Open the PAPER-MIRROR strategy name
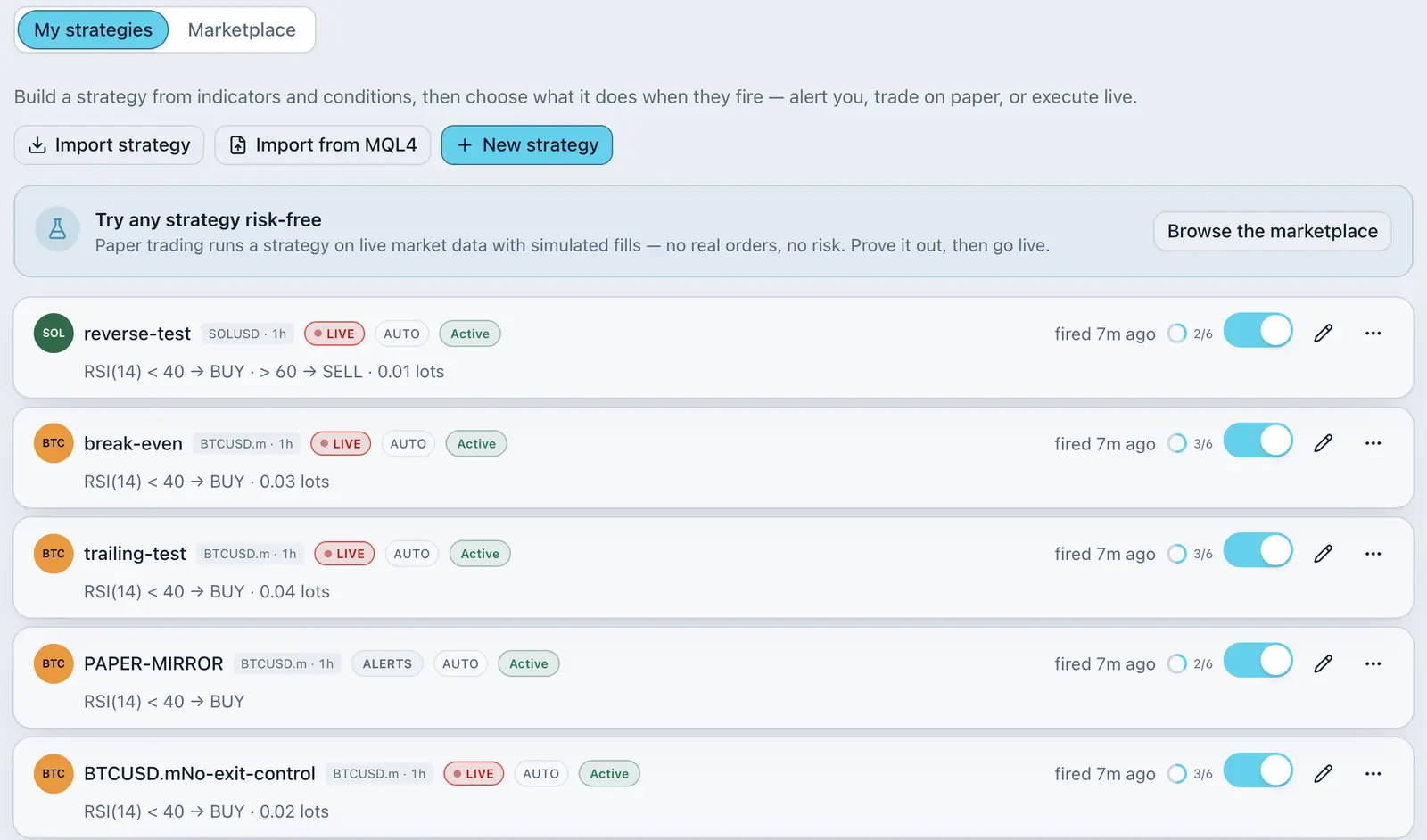Viewport: 1427px width, 840px height. (153, 663)
